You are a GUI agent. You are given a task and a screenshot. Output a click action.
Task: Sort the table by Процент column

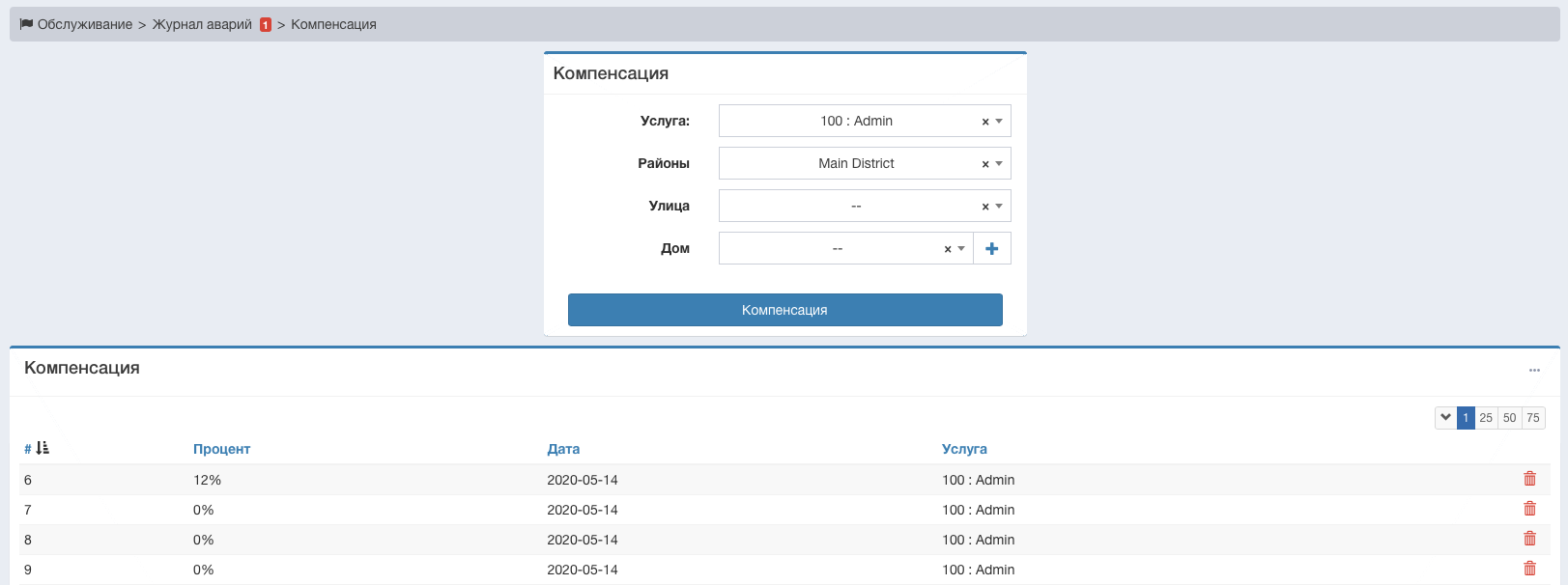tap(221, 449)
